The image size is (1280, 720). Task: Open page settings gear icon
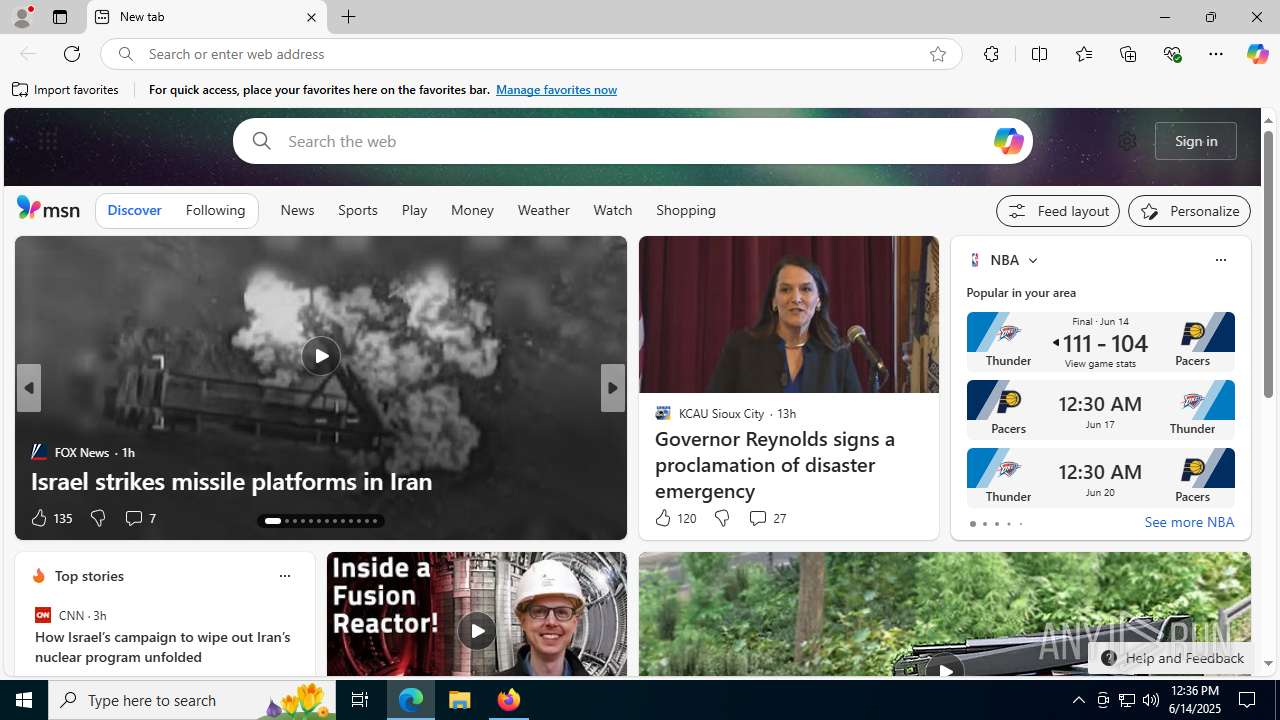tap(1127, 141)
